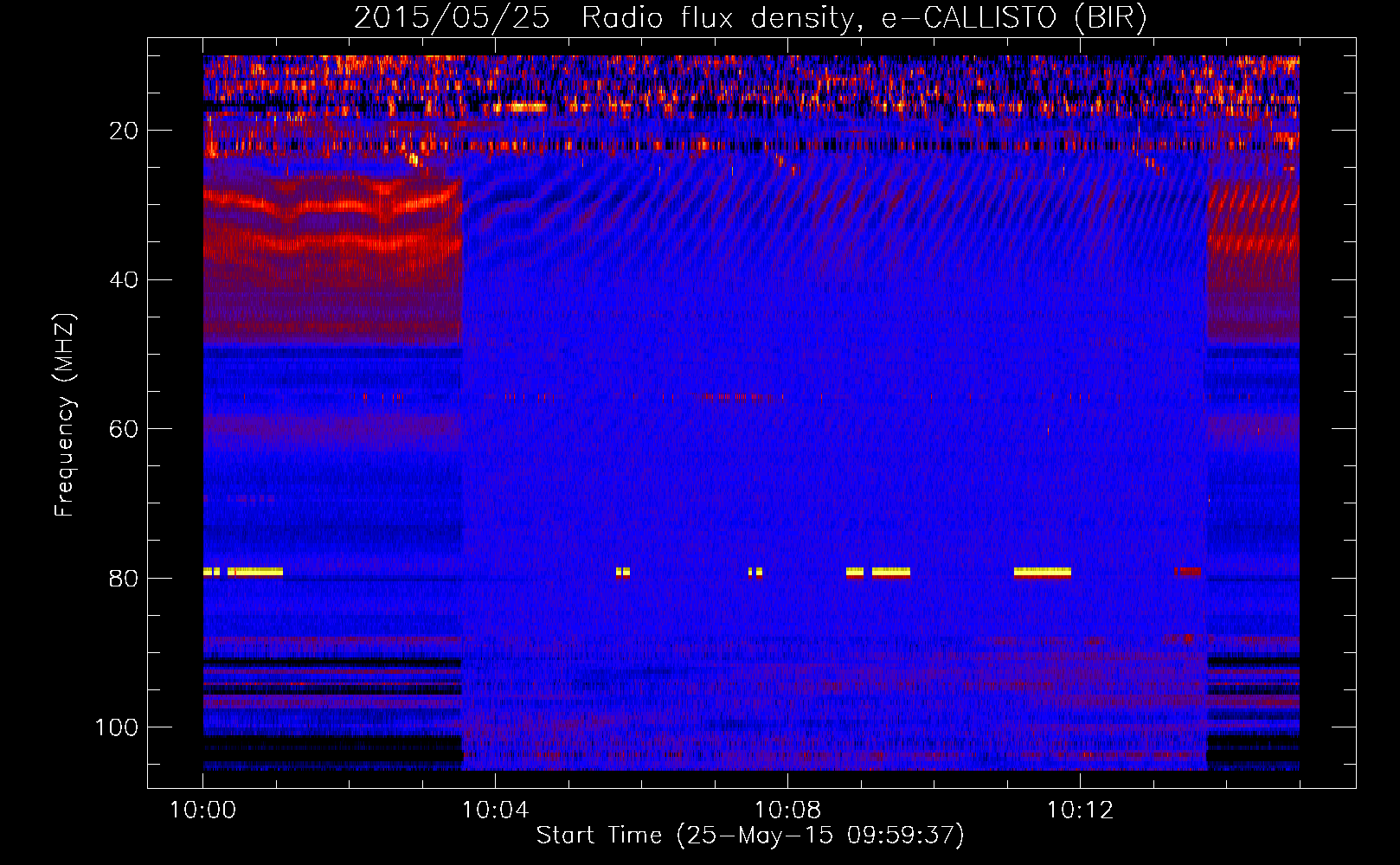Click the 20 MHz frequency tick label
This screenshot has width=1400, height=865.
click(x=124, y=131)
